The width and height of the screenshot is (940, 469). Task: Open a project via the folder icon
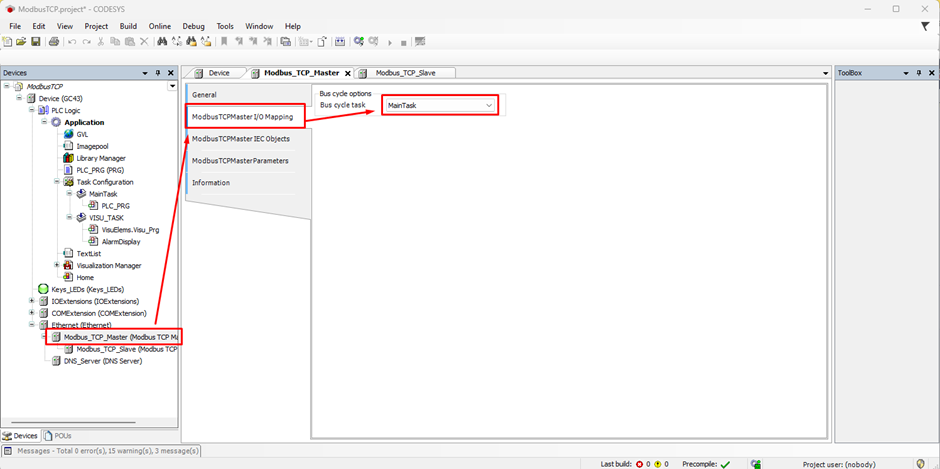[x=21, y=41]
